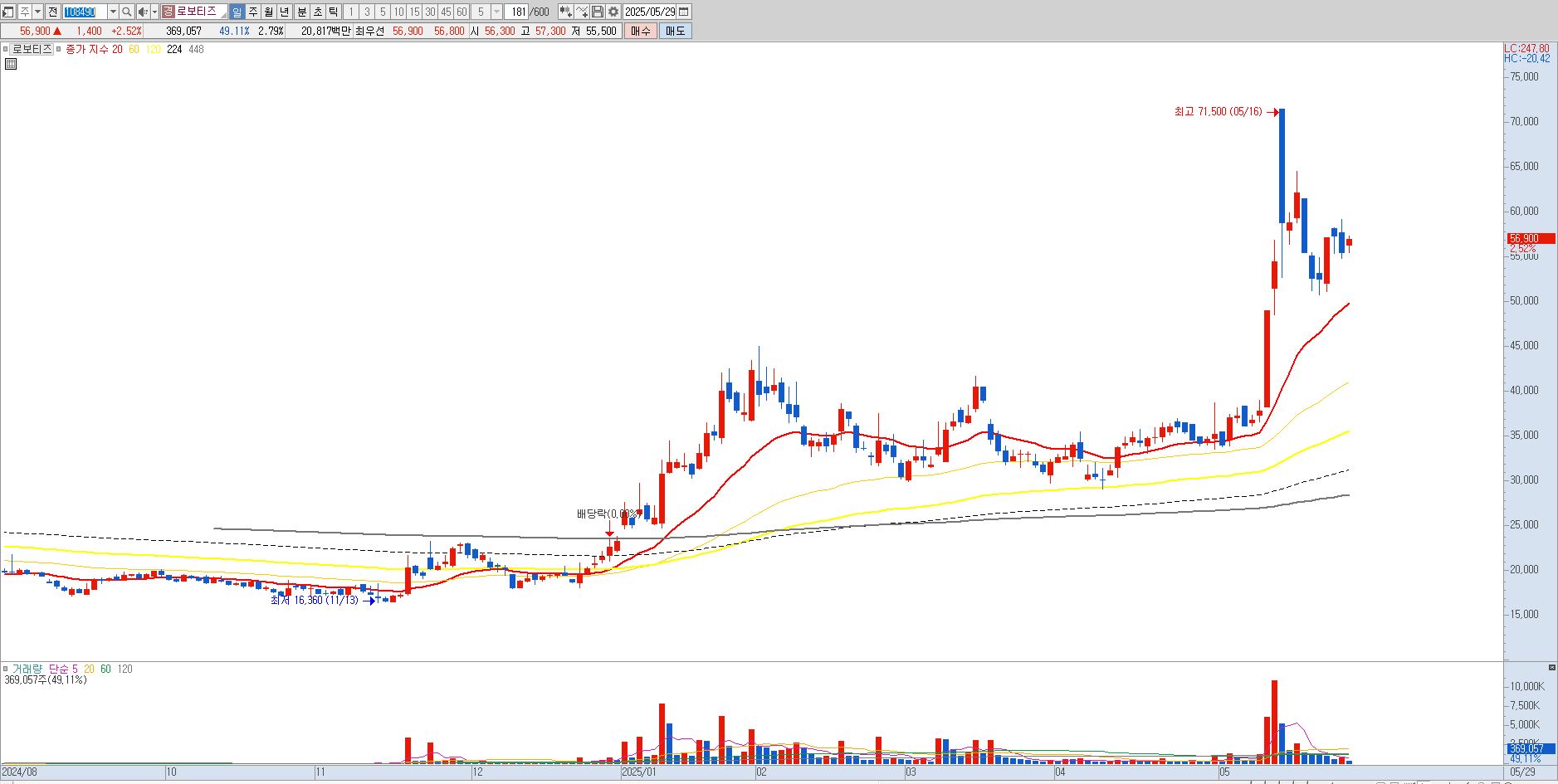Image resolution: width=1558 pixels, height=784 pixels.
Task: Click the 최저 16,360 (11/13) annotation
Action: coord(314,600)
